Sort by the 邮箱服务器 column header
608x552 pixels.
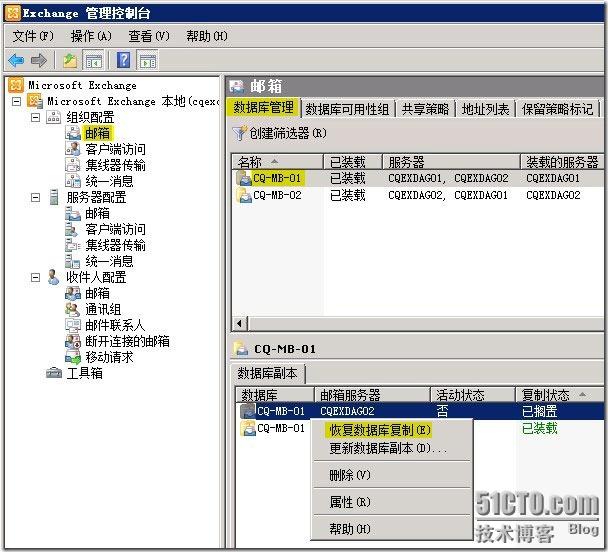tap(372, 395)
